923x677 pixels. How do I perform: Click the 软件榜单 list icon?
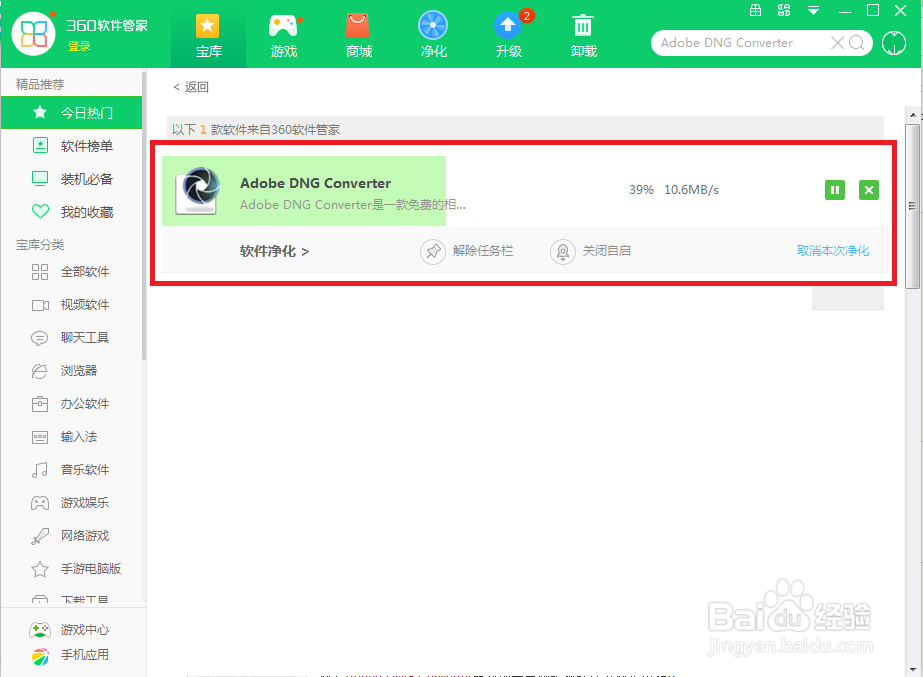[40, 145]
